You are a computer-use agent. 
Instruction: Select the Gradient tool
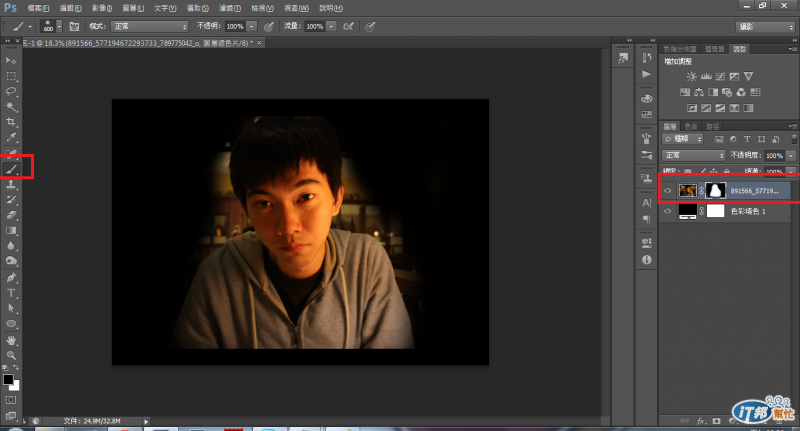tap(11, 231)
